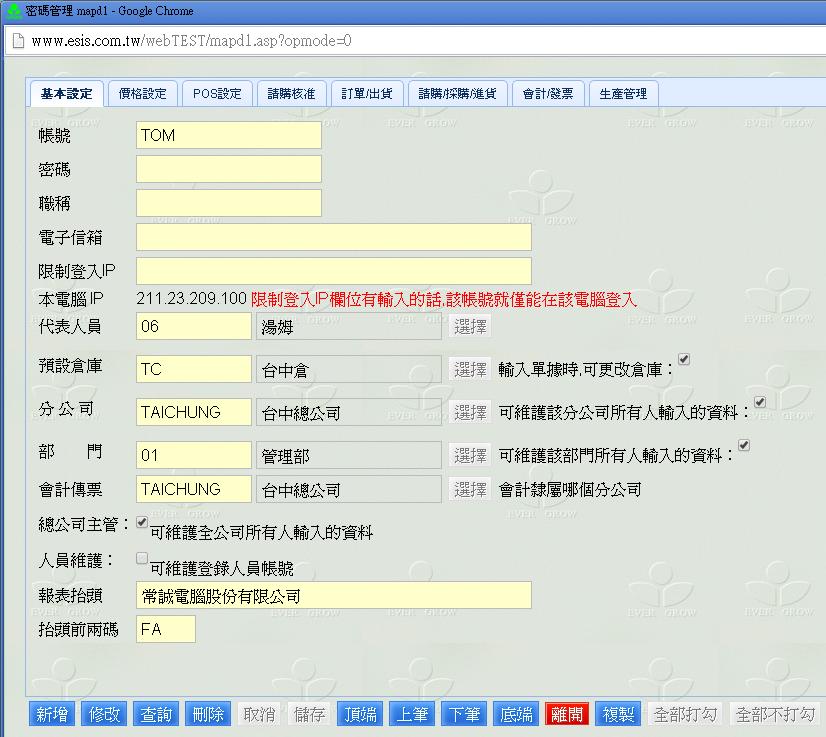Go to first record with 頂端
The width and height of the screenshot is (826, 737).
coord(359,714)
